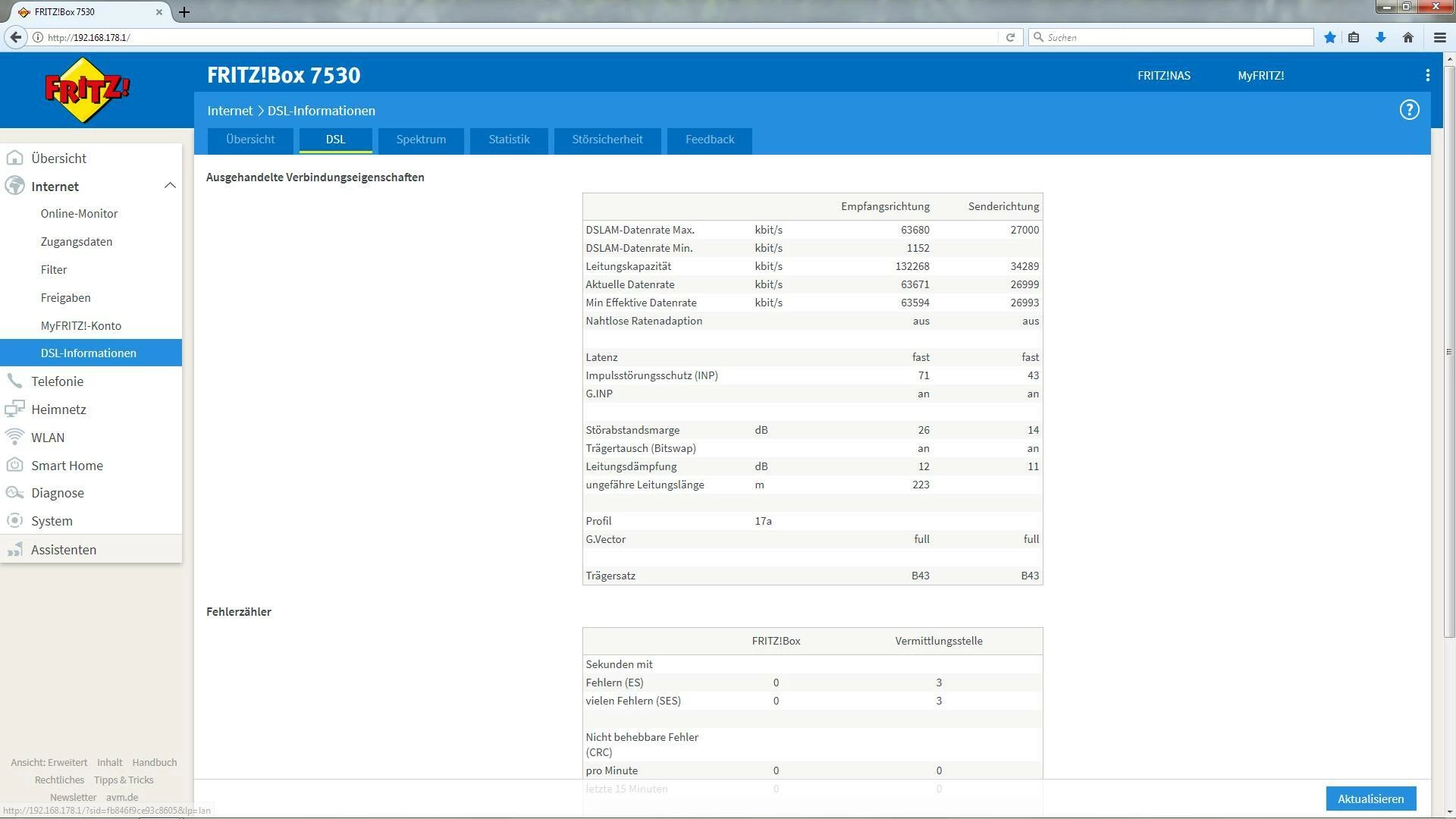The height and width of the screenshot is (819, 1456).
Task: Click the browser back arrow button
Action: [16, 37]
